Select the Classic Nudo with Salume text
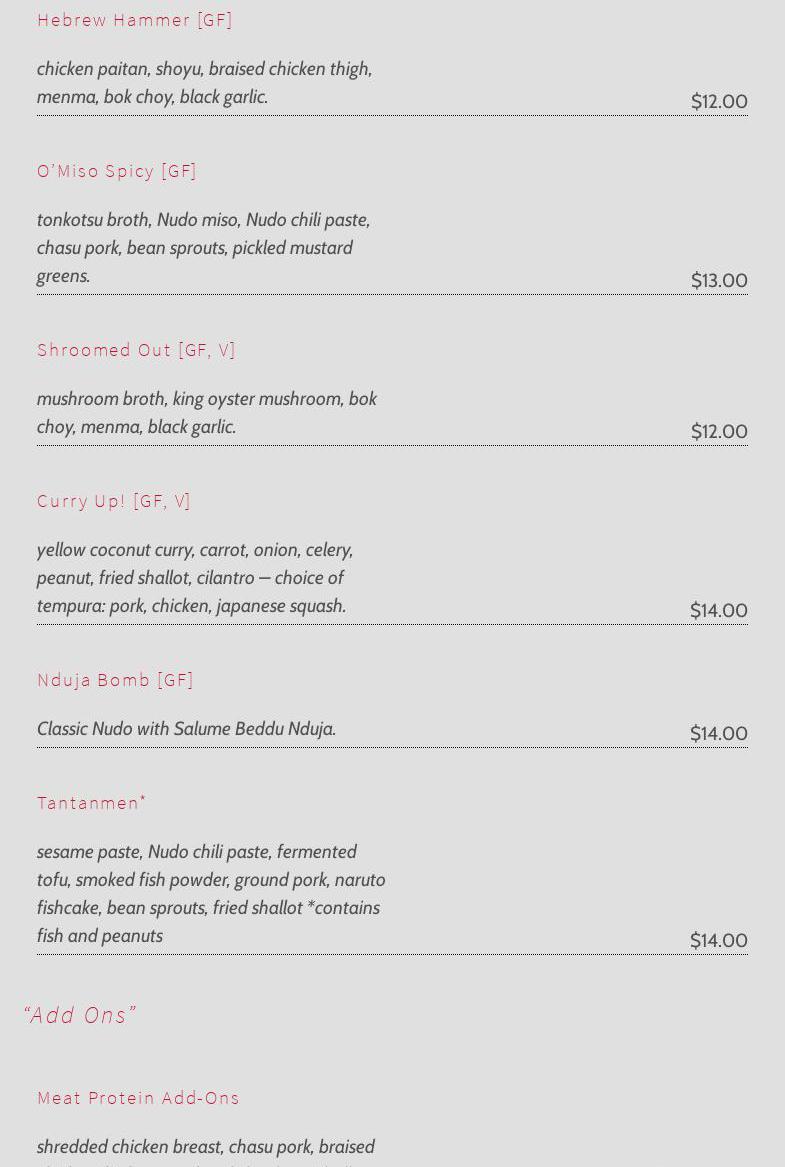The width and height of the screenshot is (785, 1167). coord(186,729)
